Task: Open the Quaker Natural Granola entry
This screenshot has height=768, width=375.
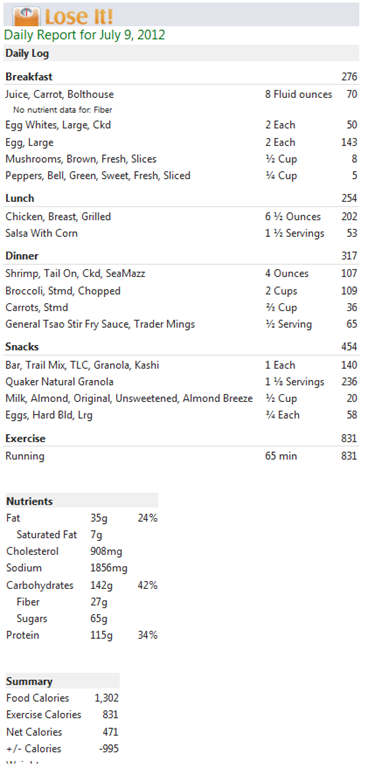Action: pyautogui.click(x=181, y=382)
